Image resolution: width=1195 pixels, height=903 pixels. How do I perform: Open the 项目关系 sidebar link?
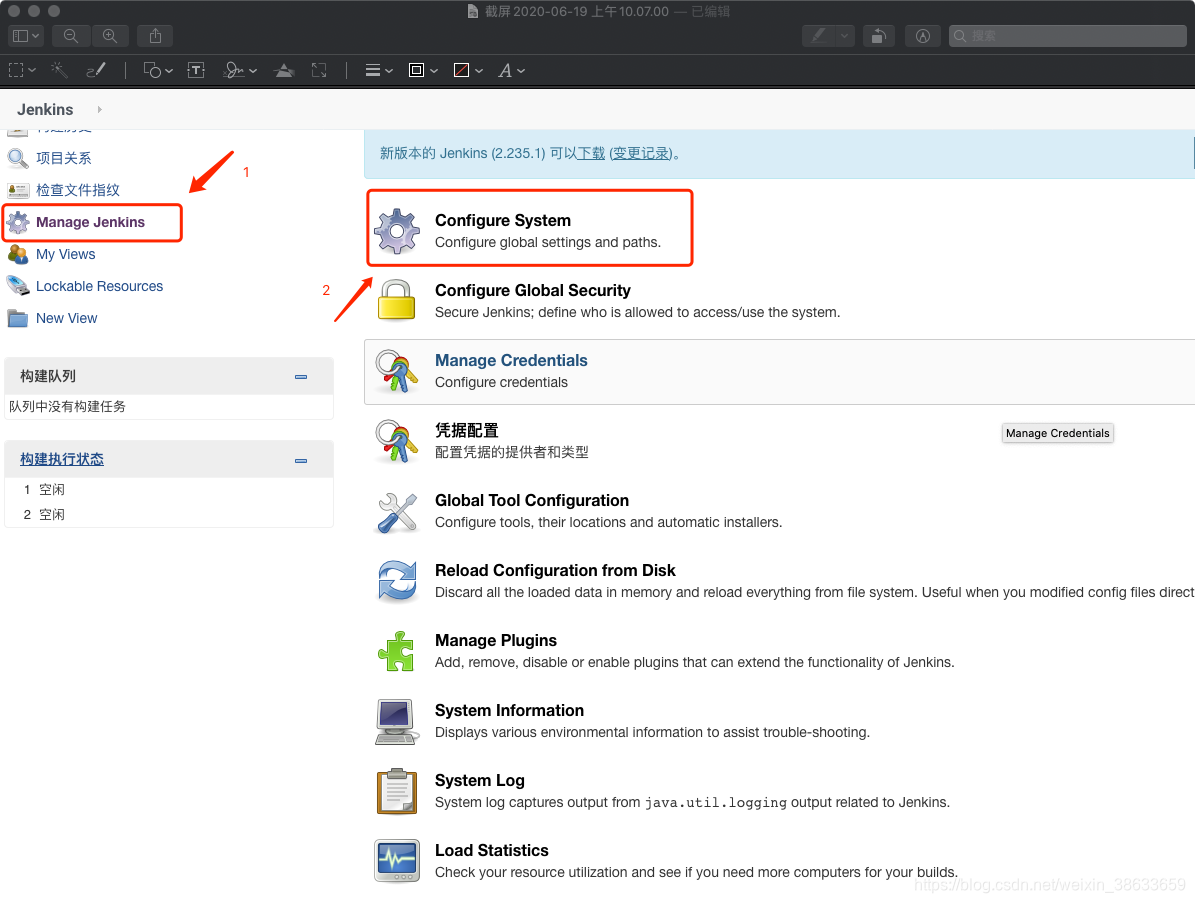click(x=63, y=159)
